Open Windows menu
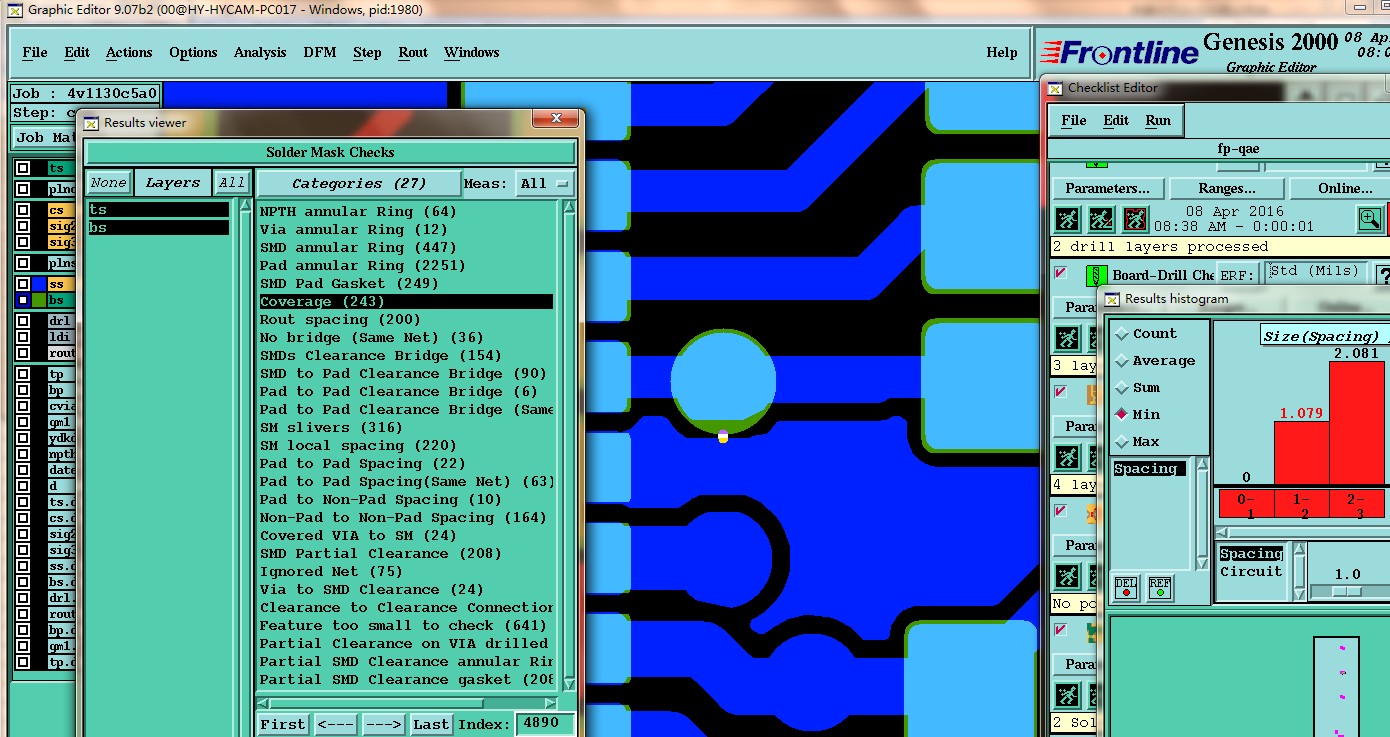1390x737 pixels. point(472,53)
